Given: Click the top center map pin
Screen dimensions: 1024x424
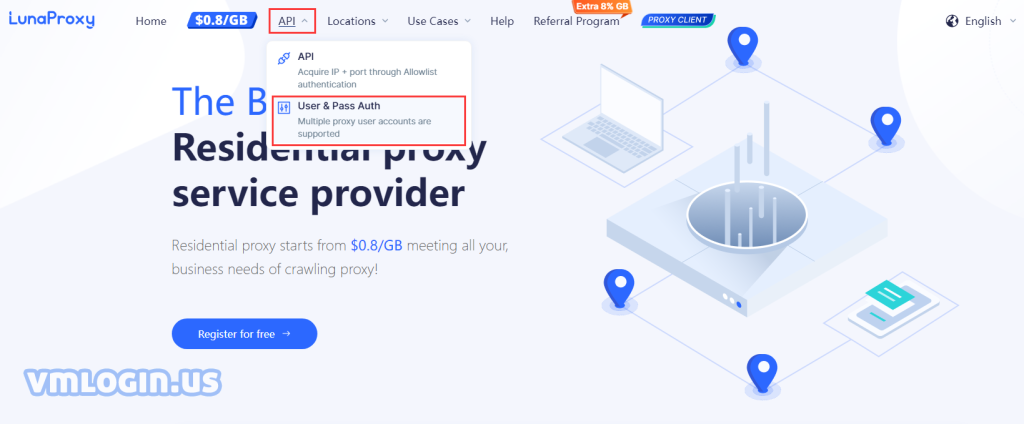Looking at the screenshot, I should point(743,46).
